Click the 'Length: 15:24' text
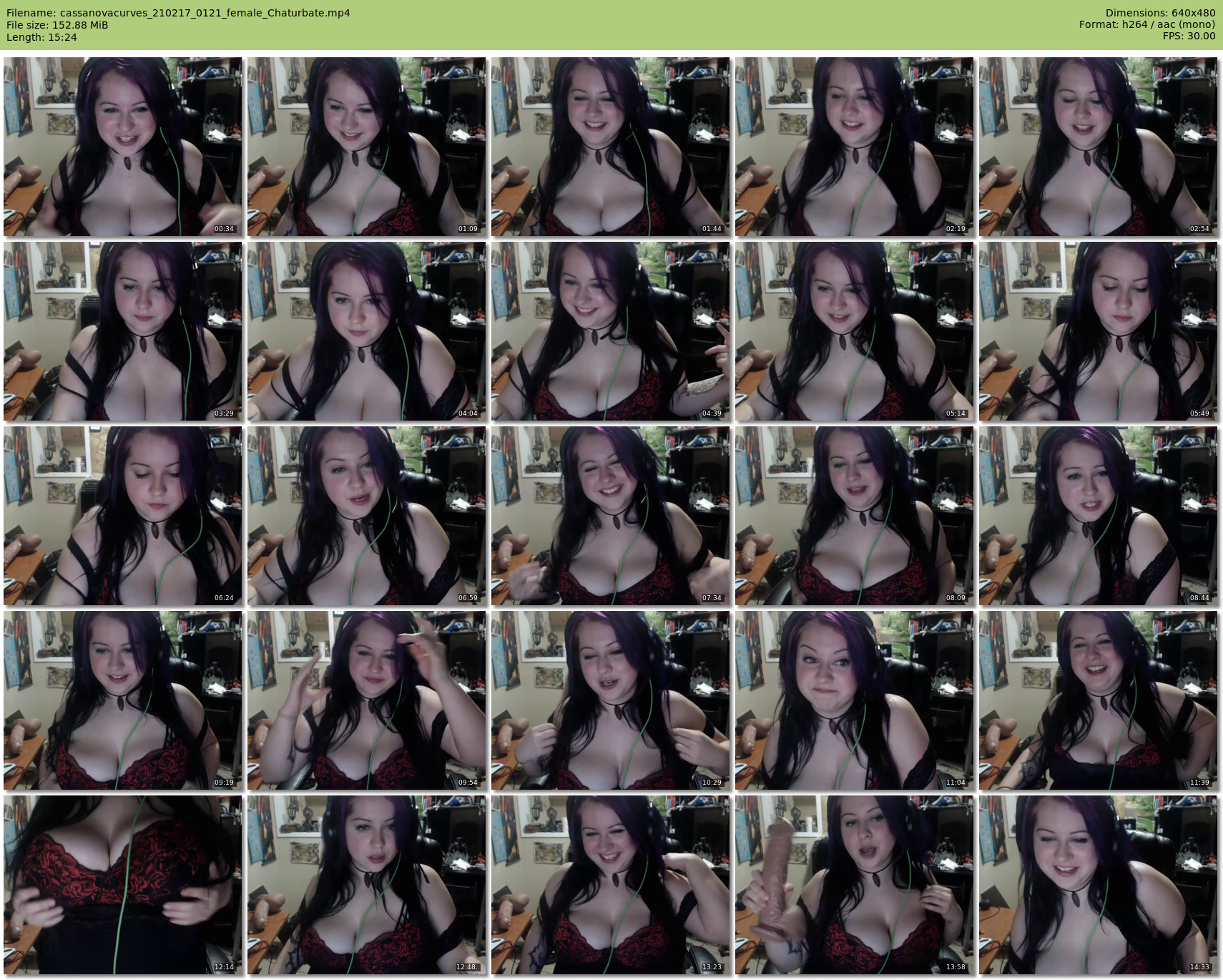This screenshot has width=1223, height=980. coord(41,37)
